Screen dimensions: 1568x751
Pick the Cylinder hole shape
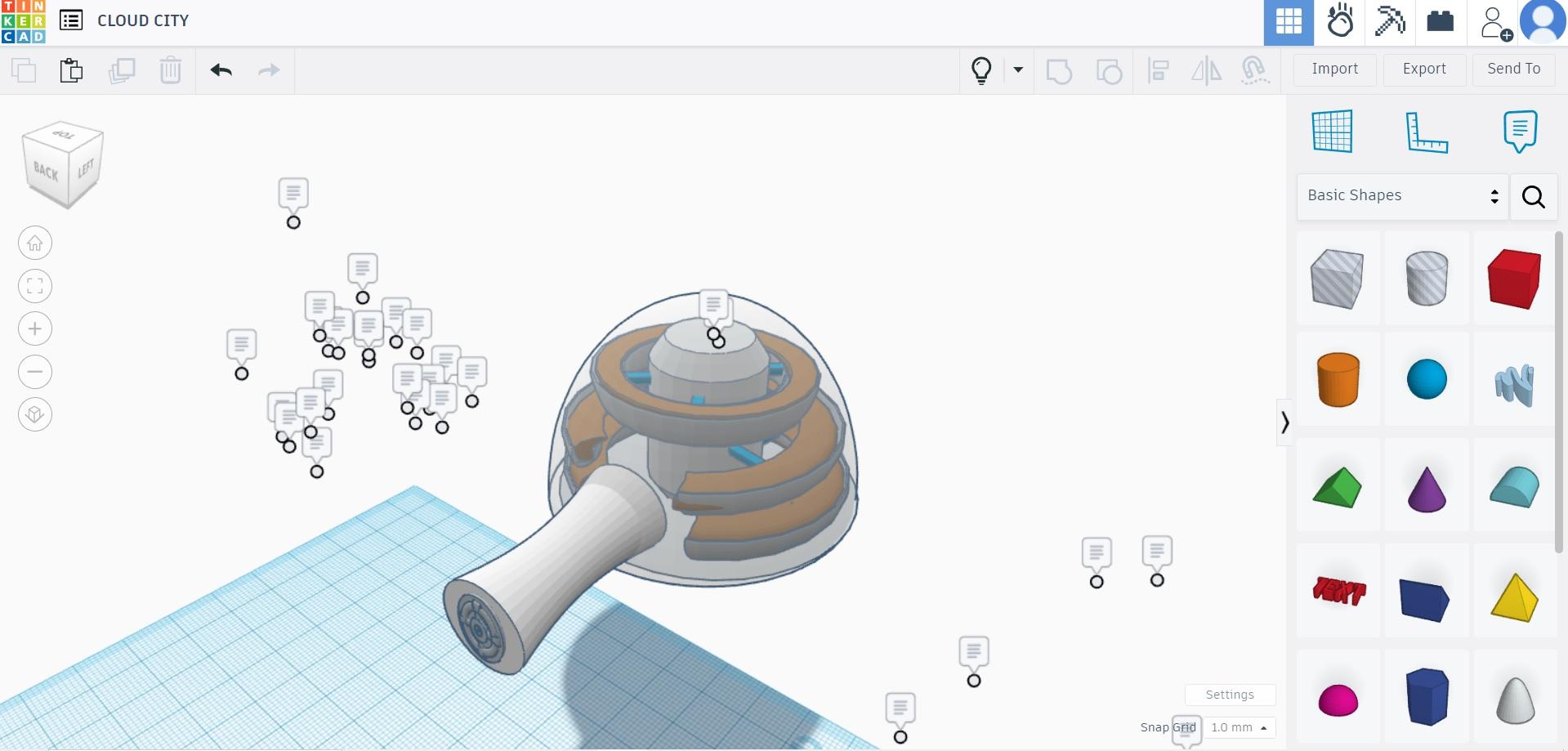tap(1427, 279)
